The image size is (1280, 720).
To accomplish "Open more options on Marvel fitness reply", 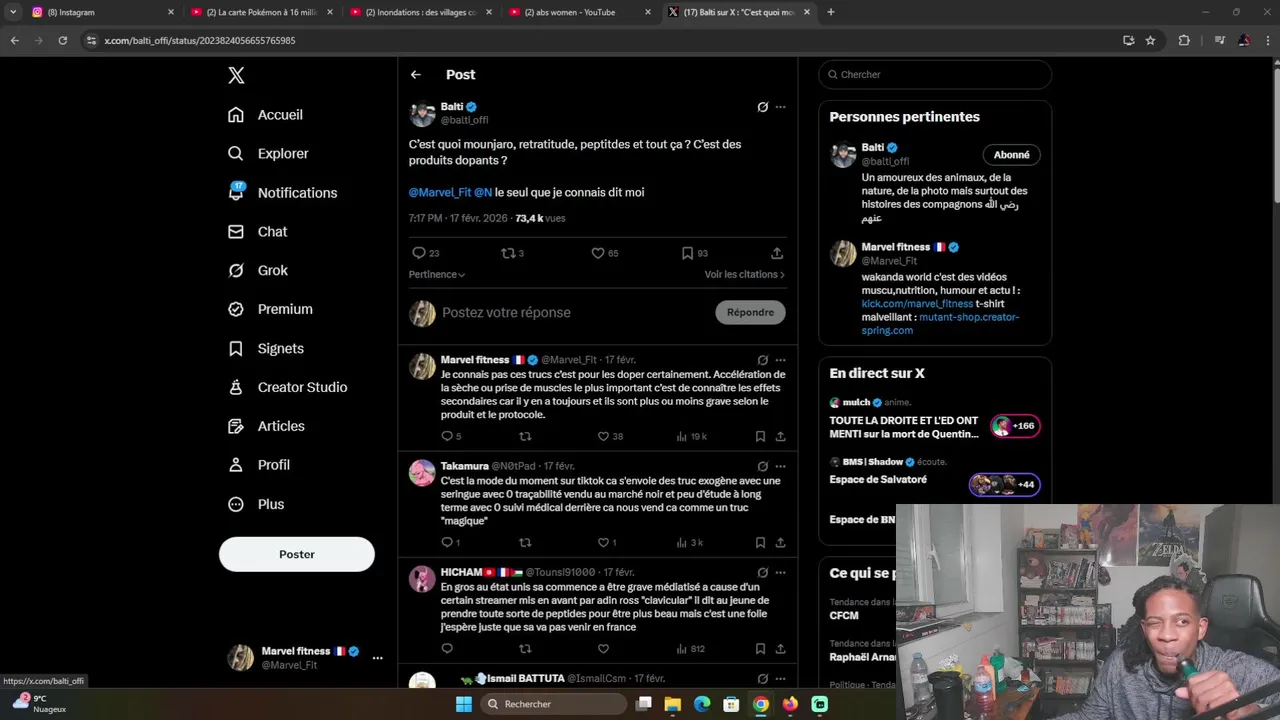I will pos(781,360).
